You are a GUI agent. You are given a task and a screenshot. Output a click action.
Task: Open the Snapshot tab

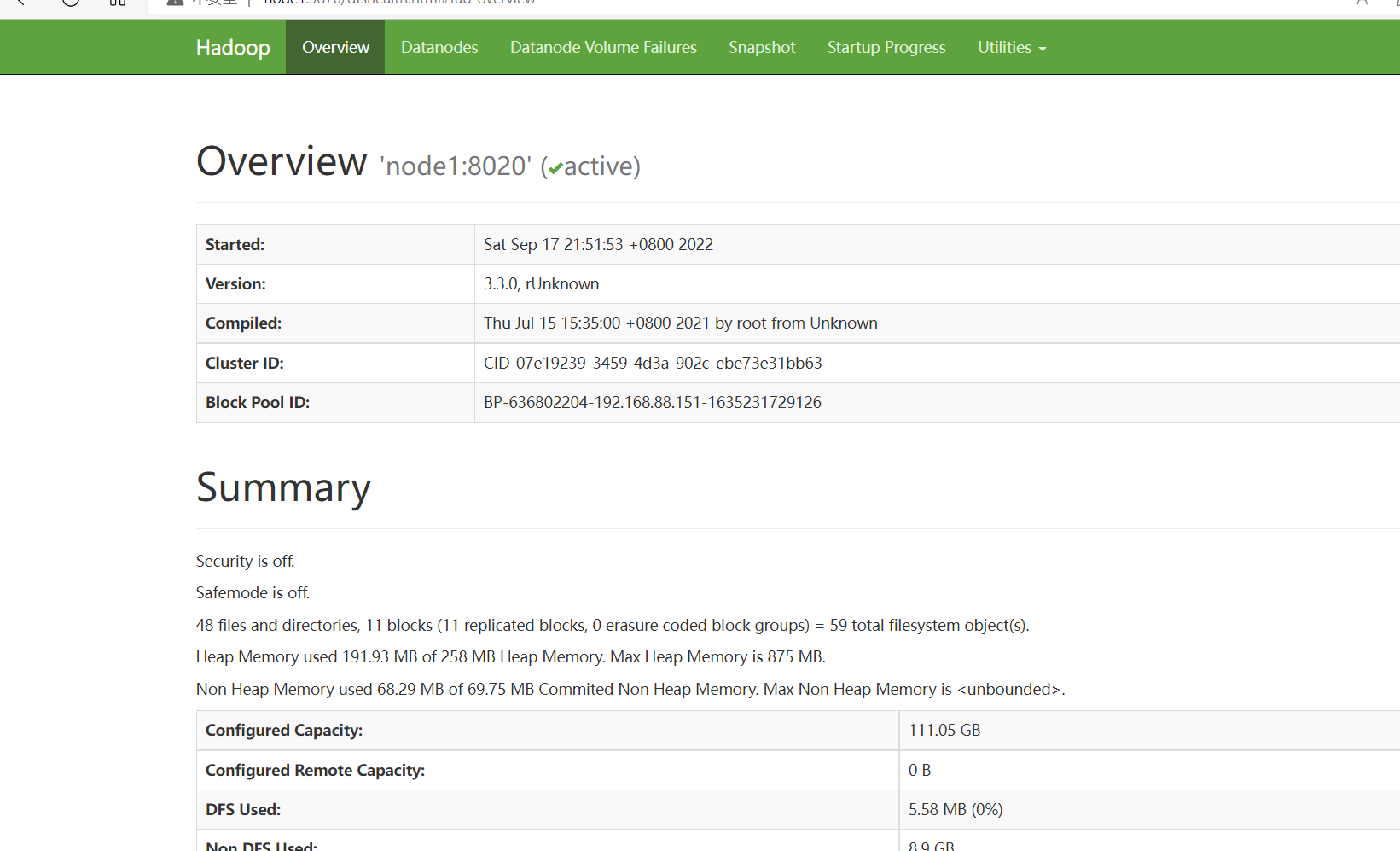tap(762, 48)
